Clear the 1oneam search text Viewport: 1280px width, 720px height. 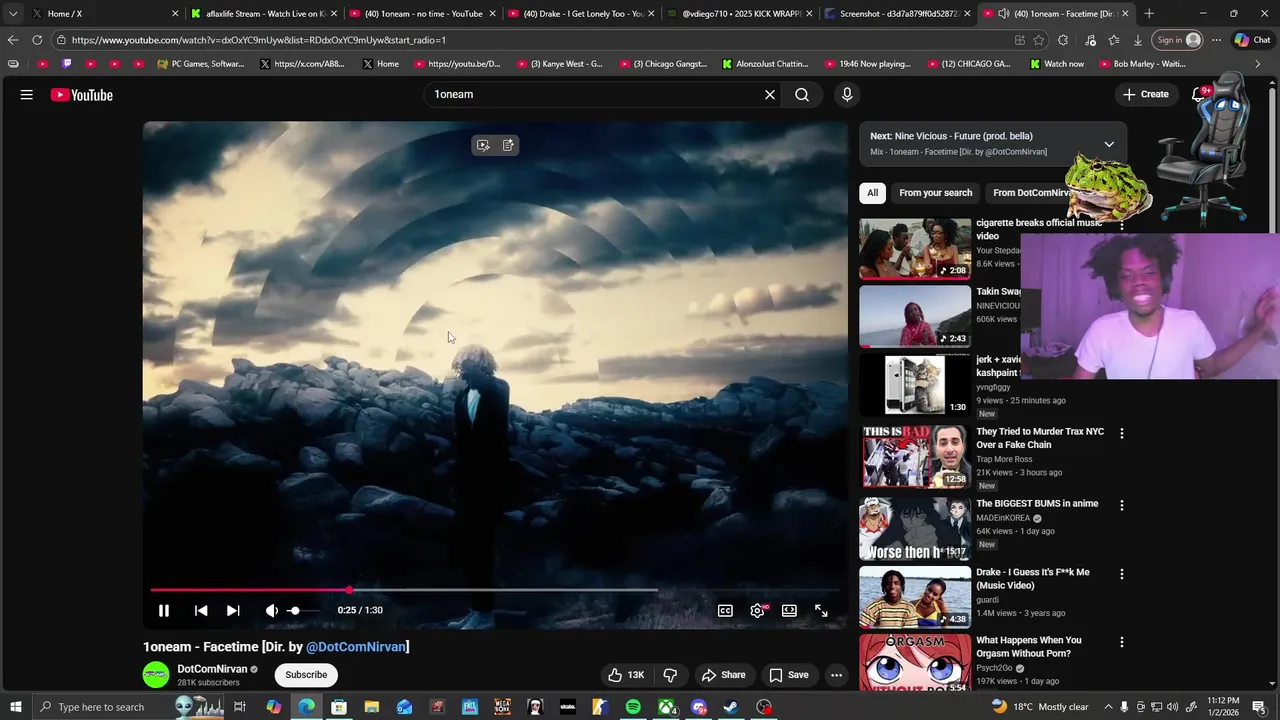point(770,95)
